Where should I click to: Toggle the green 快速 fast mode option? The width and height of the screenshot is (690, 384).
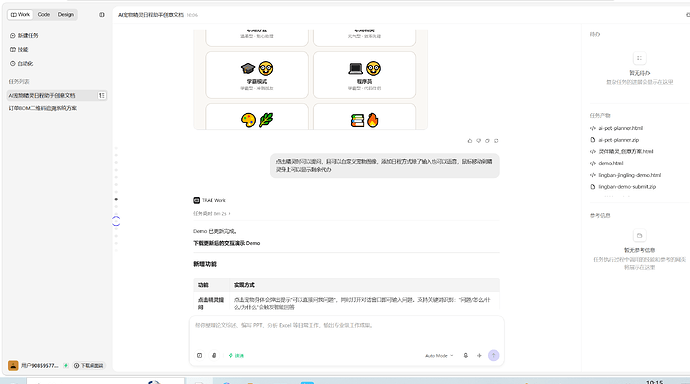pyautogui.click(x=236, y=355)
